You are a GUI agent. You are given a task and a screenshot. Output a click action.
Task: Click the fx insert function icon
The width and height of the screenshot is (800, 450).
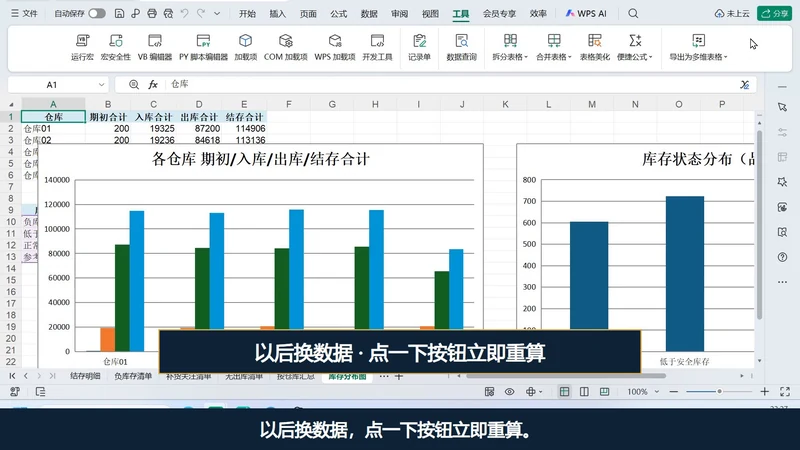click(x=153, y=85)
